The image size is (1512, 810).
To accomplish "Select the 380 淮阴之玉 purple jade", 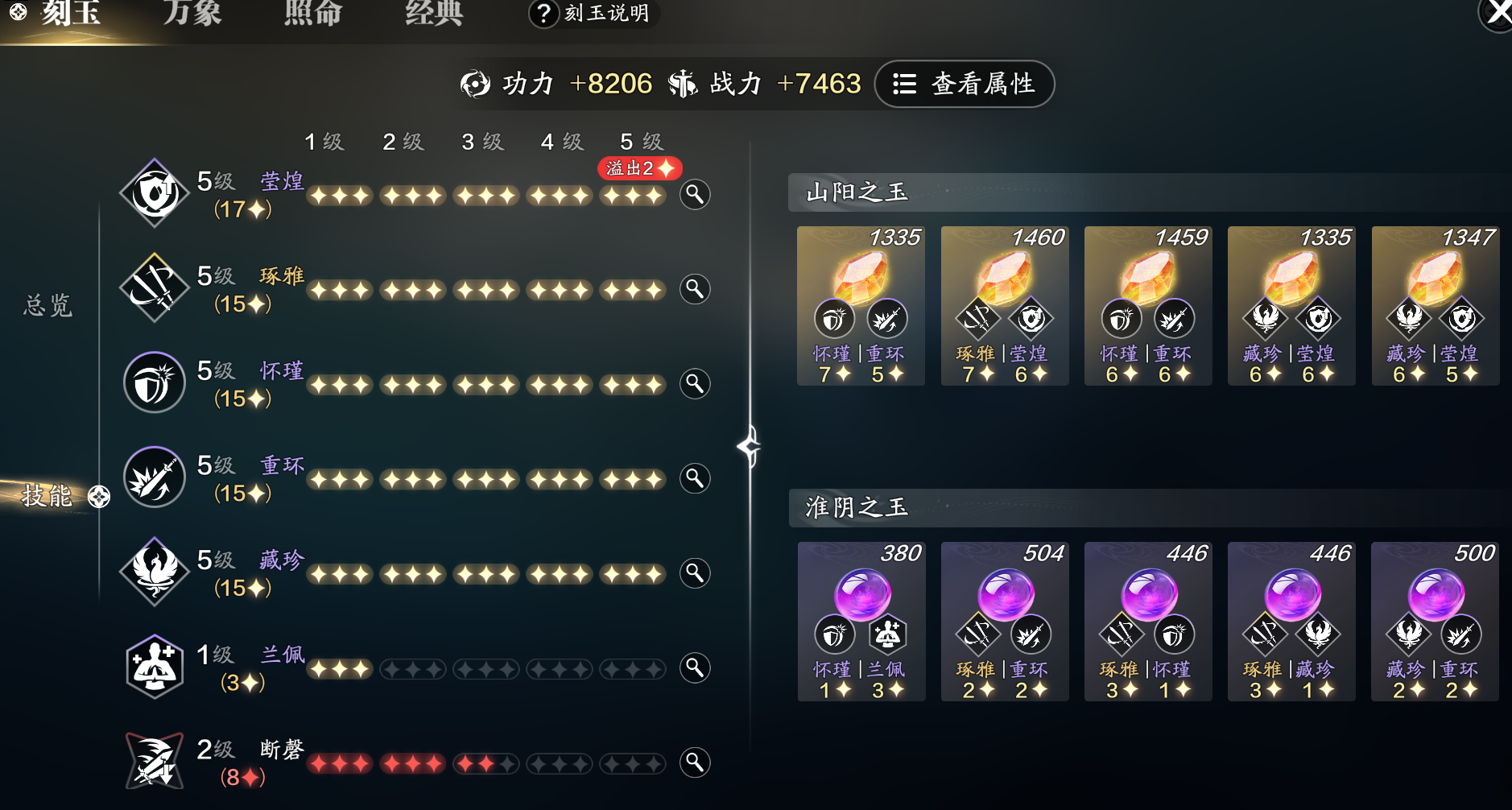I will [x=861, y=622].
